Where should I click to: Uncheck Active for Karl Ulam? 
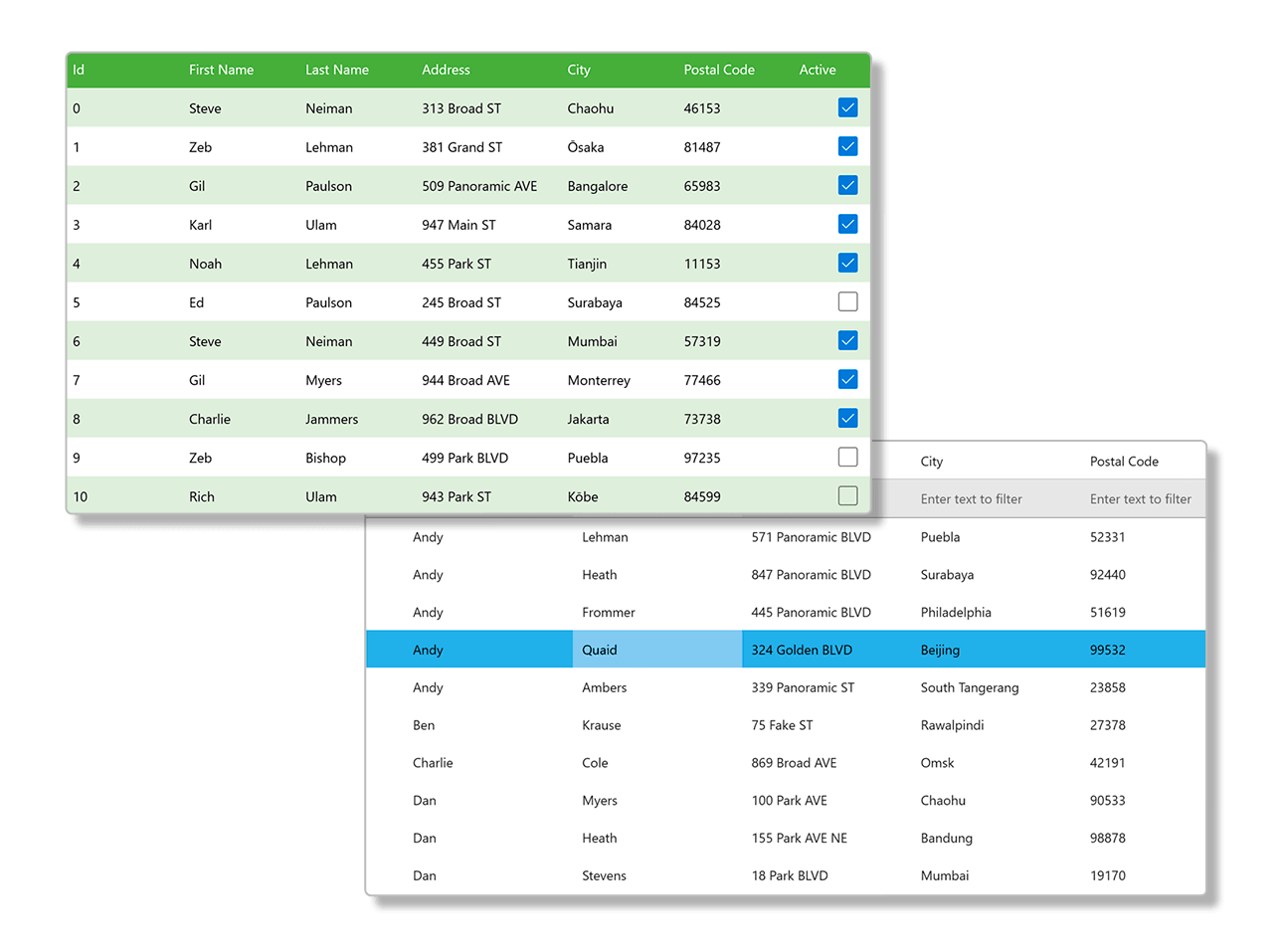(x=847, y=224)
